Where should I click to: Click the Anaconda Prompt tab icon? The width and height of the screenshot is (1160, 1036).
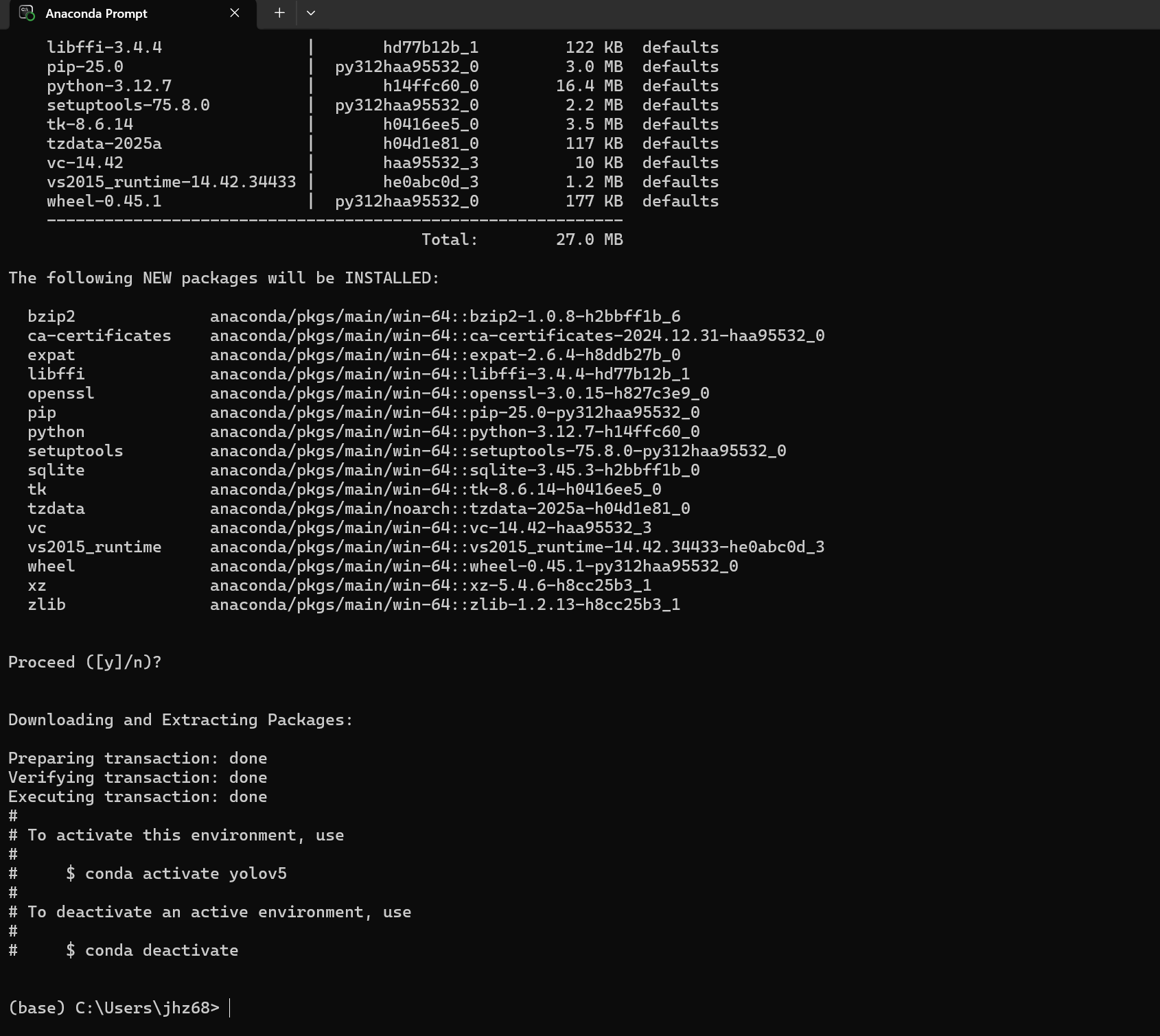tap(27, 13)
